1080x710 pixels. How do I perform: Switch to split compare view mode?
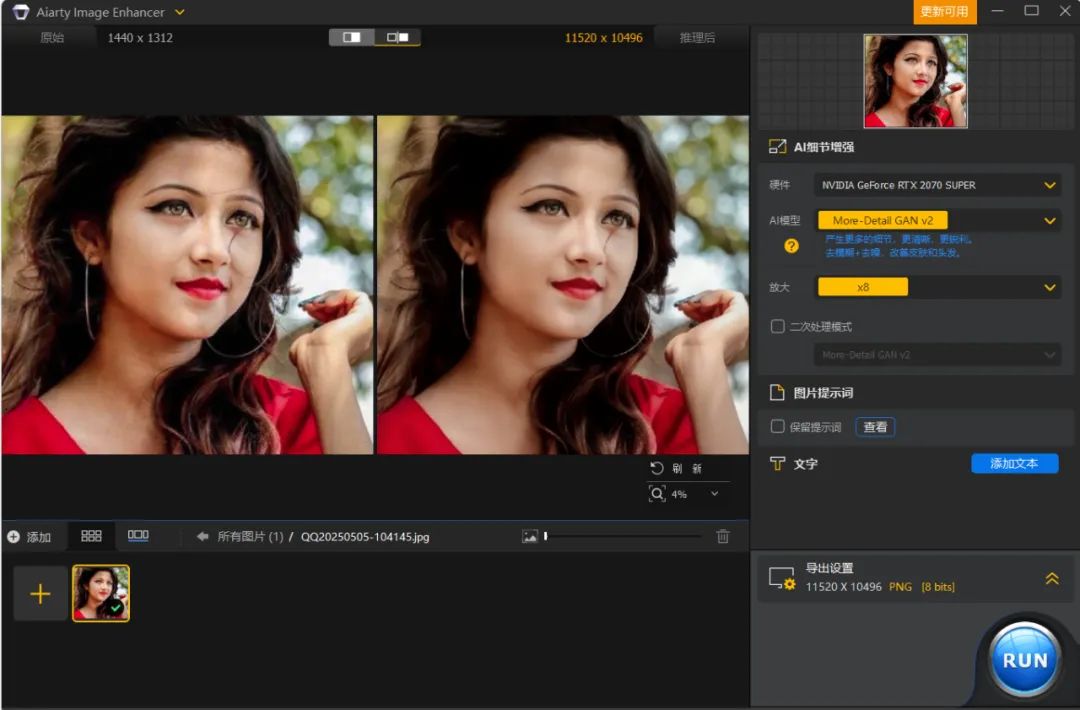[351, 37]
